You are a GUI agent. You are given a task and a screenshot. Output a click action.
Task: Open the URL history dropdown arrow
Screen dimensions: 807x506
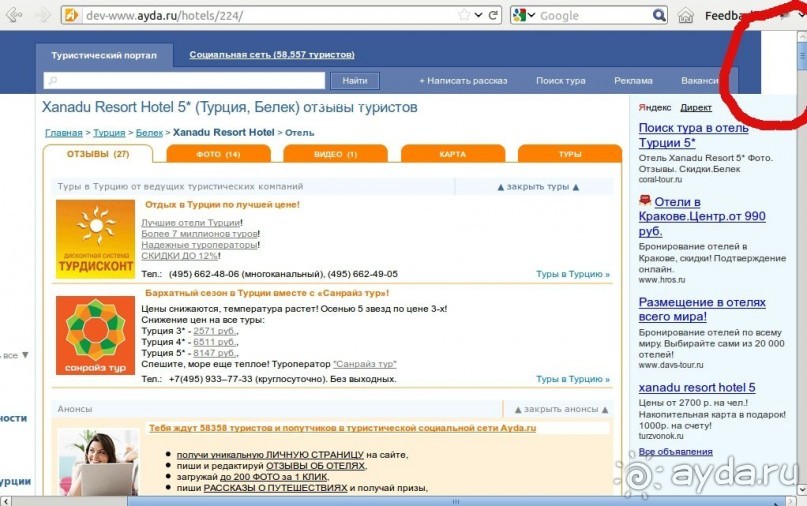[x=479, y=16]
